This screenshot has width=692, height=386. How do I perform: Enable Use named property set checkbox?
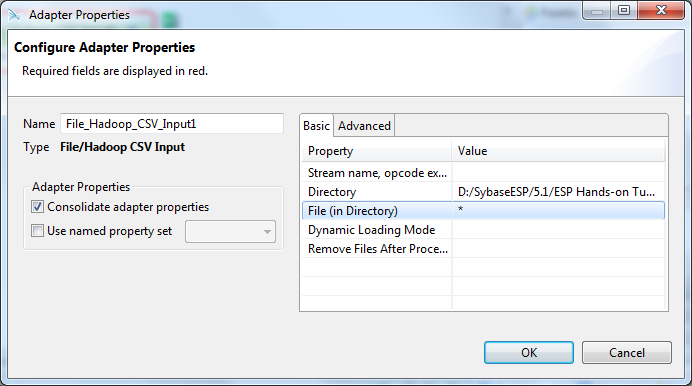pos(38,231)
